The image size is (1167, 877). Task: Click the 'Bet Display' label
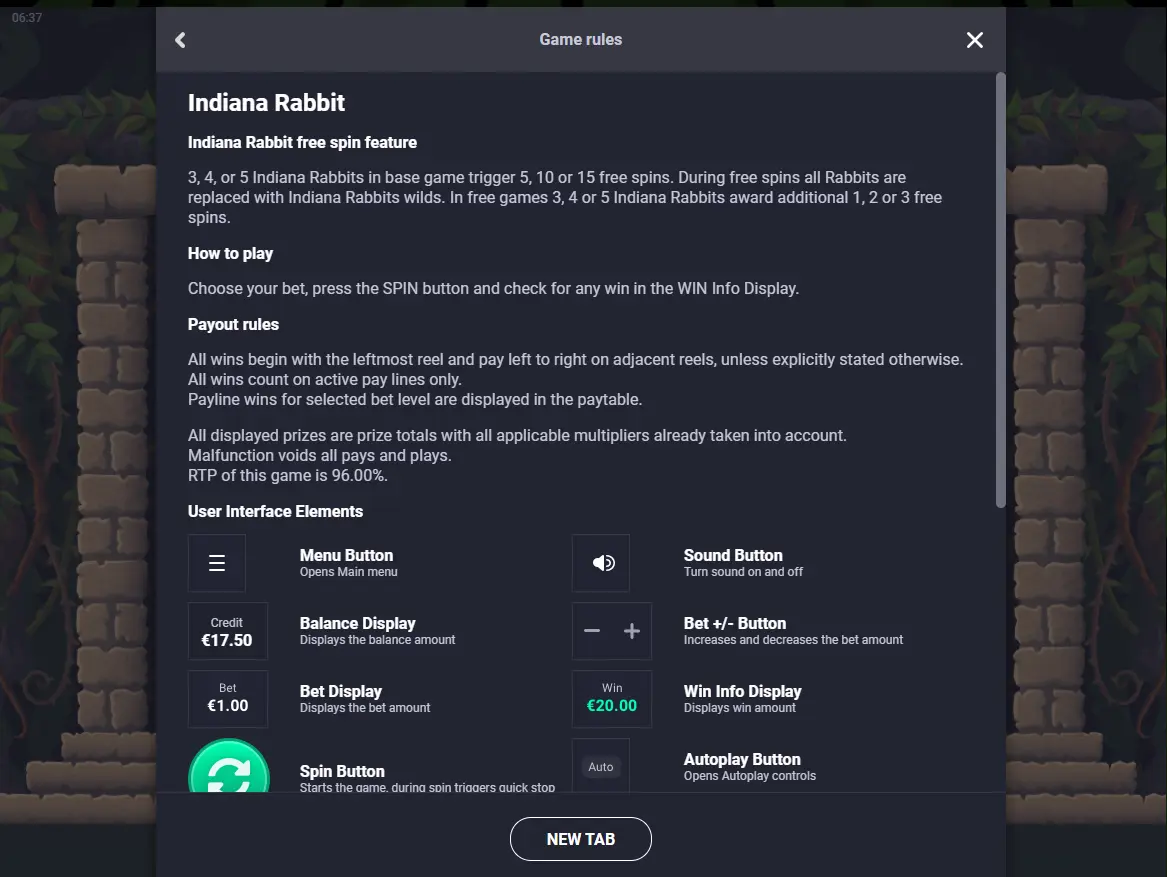341,692
